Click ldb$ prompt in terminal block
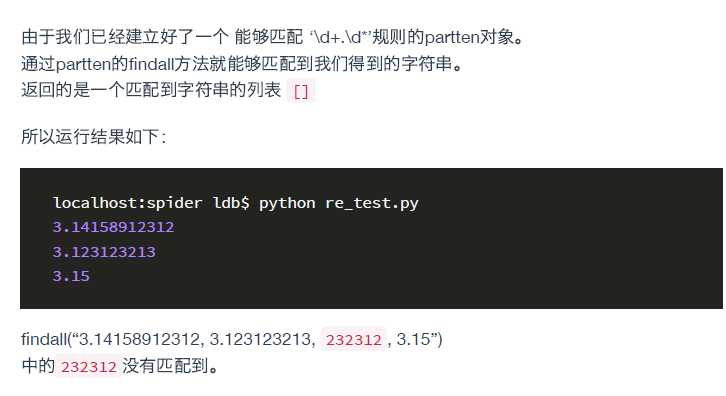726x396 pixels. point(231,203)
